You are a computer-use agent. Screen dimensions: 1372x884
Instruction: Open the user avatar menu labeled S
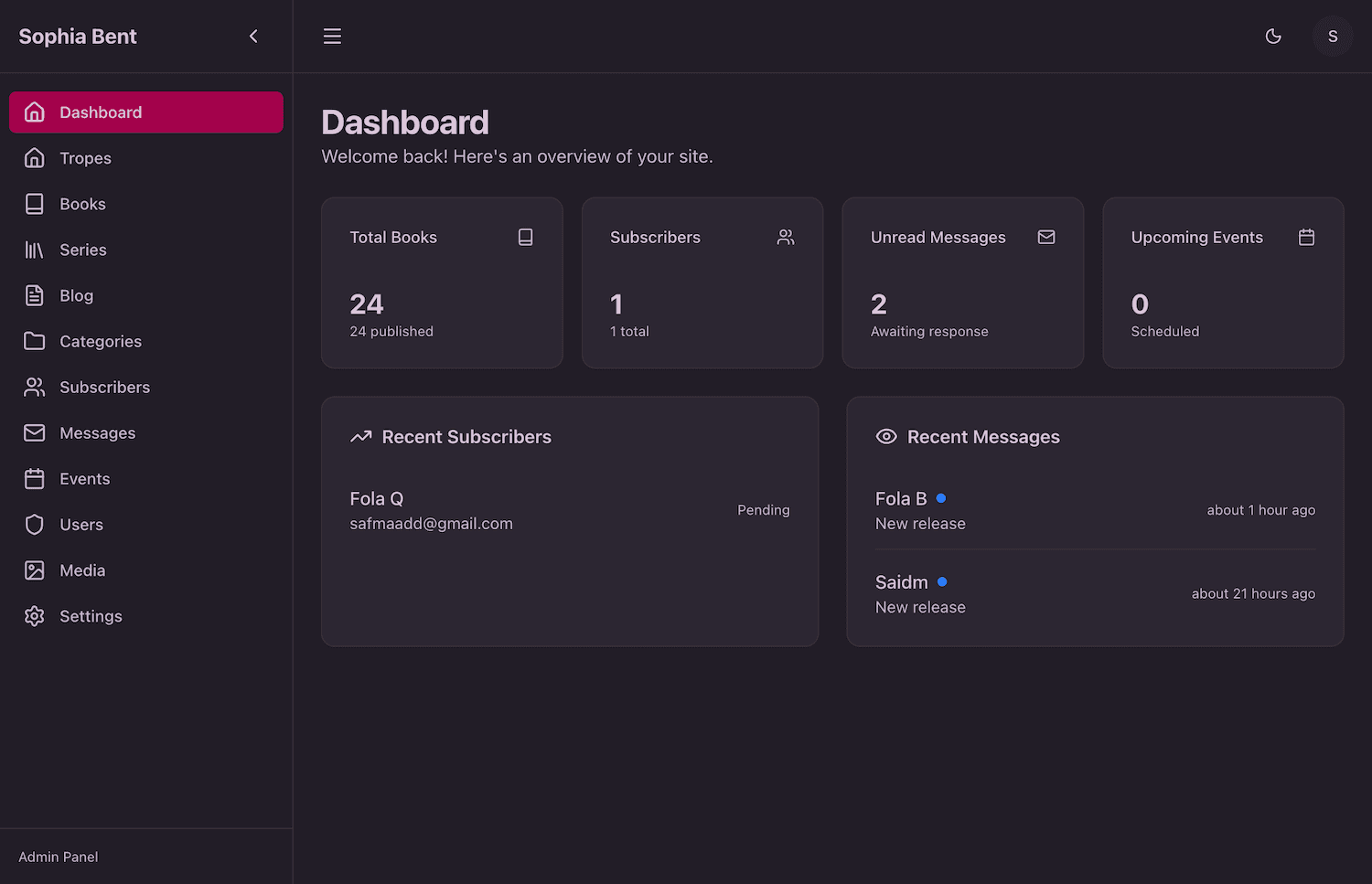[1332, 37]
